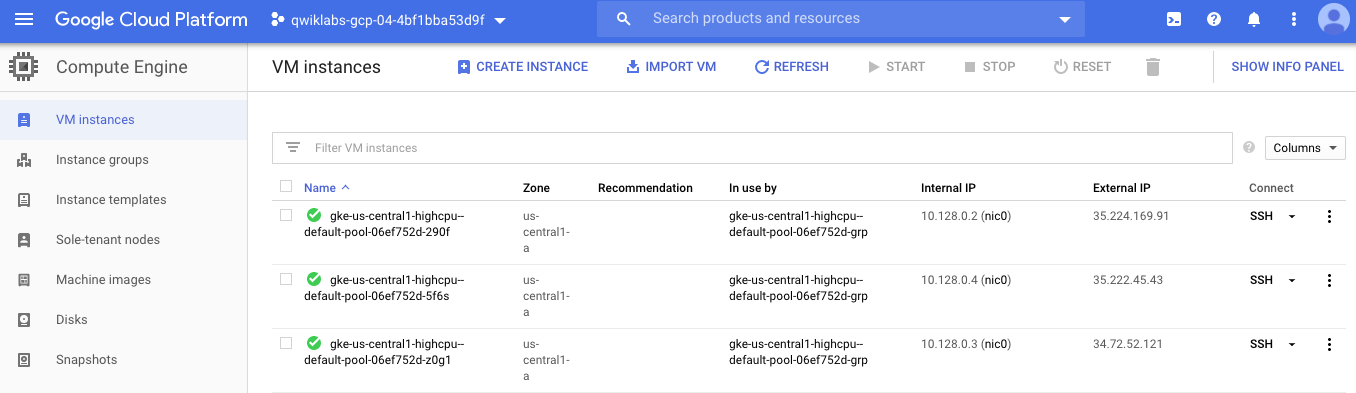Click the Instance groups sidebar icon
Viewport: 1356px width, 393px height.
click(x=24, y=160)
